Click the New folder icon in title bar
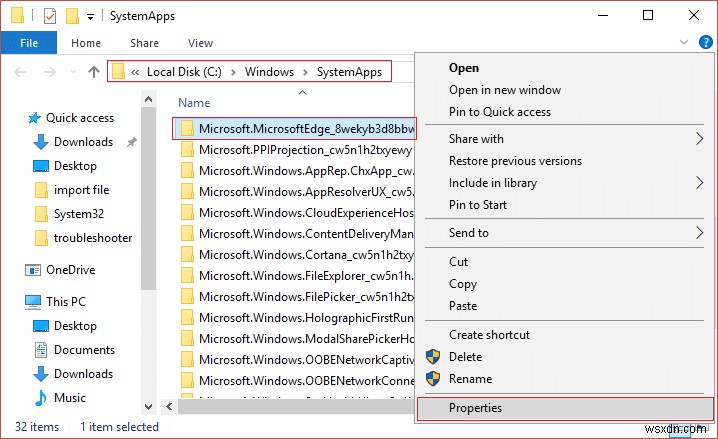The image size is (718, 439). 70,17
